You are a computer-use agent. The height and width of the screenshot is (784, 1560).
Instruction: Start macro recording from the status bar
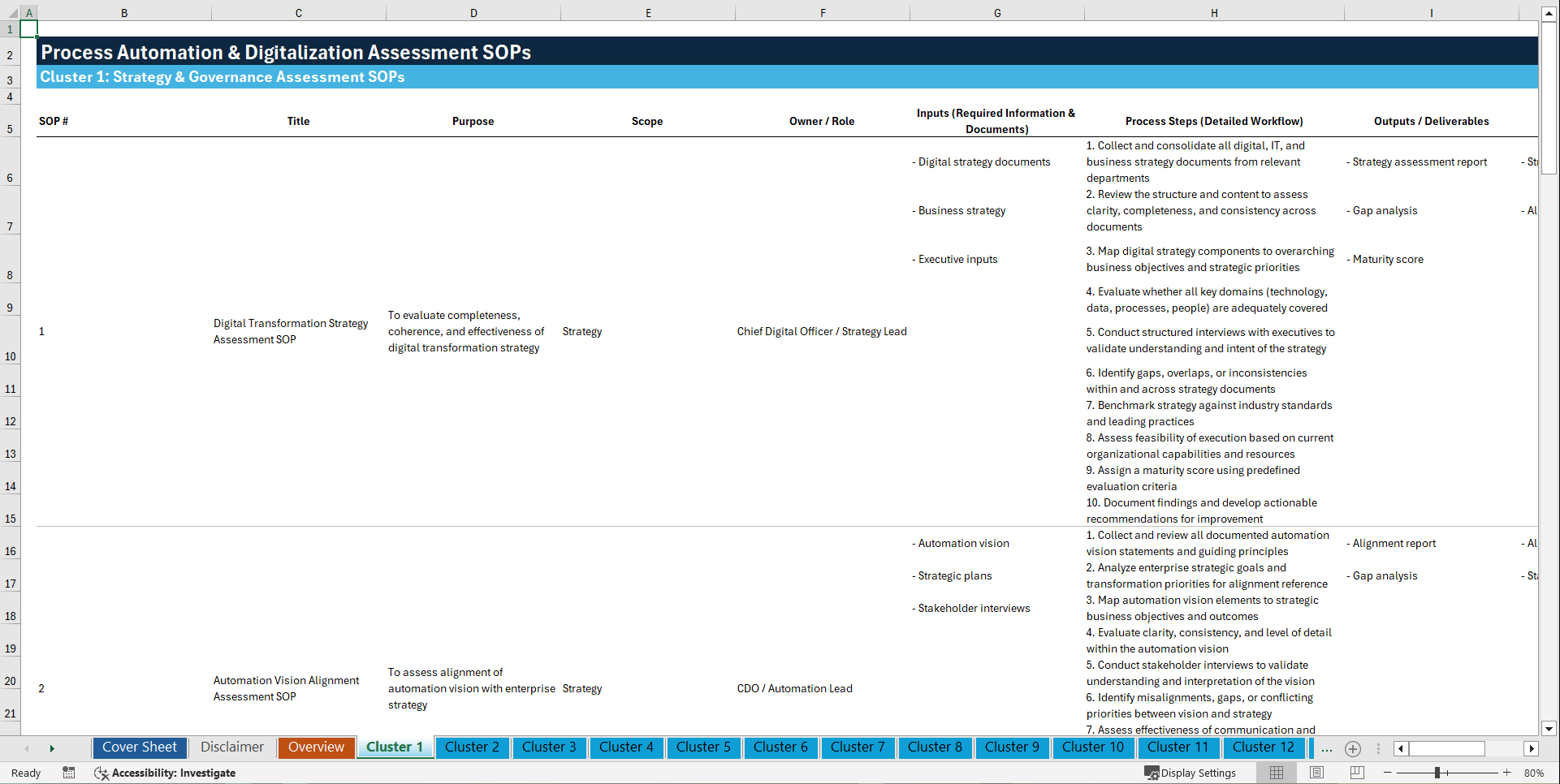[x=69, y=773]
